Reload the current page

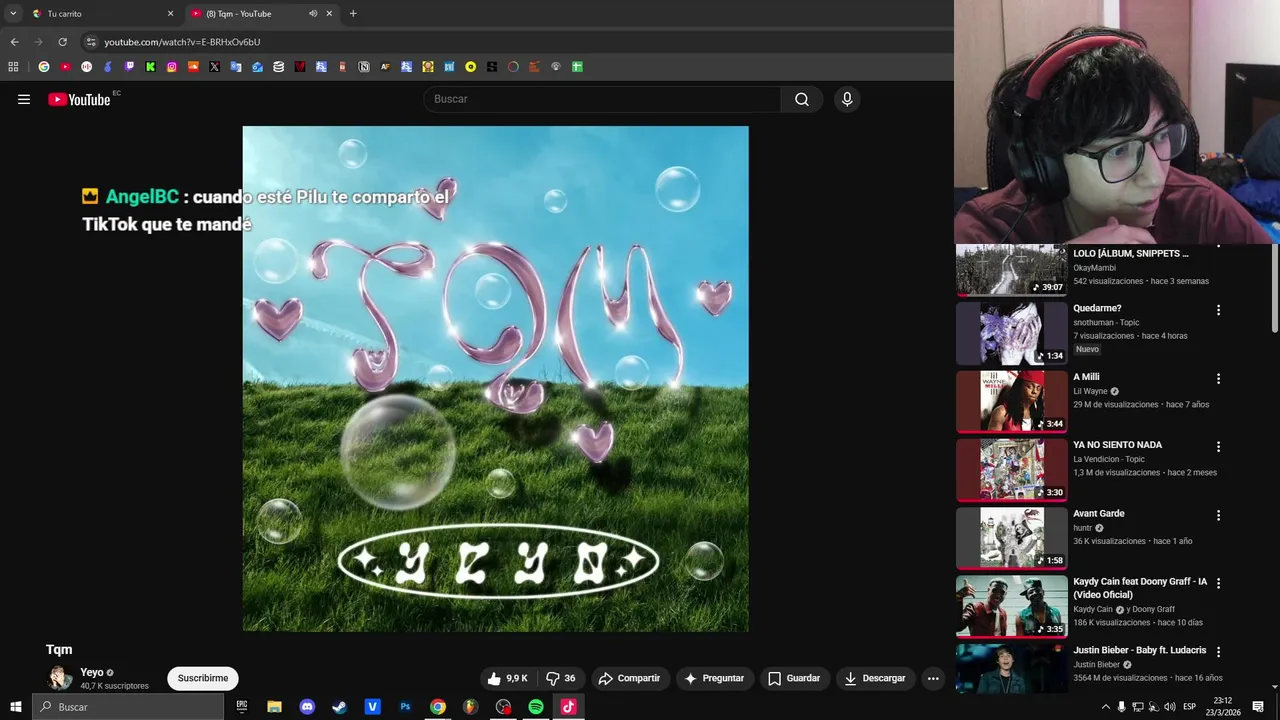(x=62, y=42)
